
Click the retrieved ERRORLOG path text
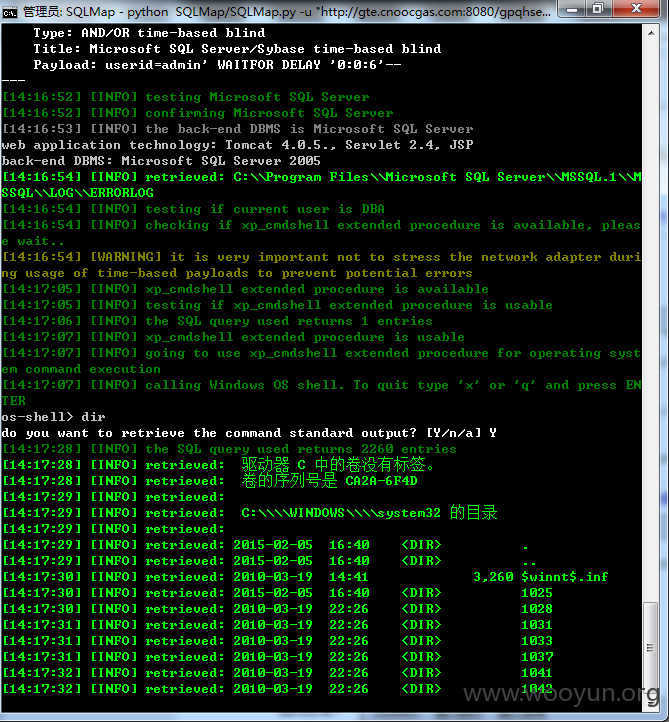click(x=321, y=185)
